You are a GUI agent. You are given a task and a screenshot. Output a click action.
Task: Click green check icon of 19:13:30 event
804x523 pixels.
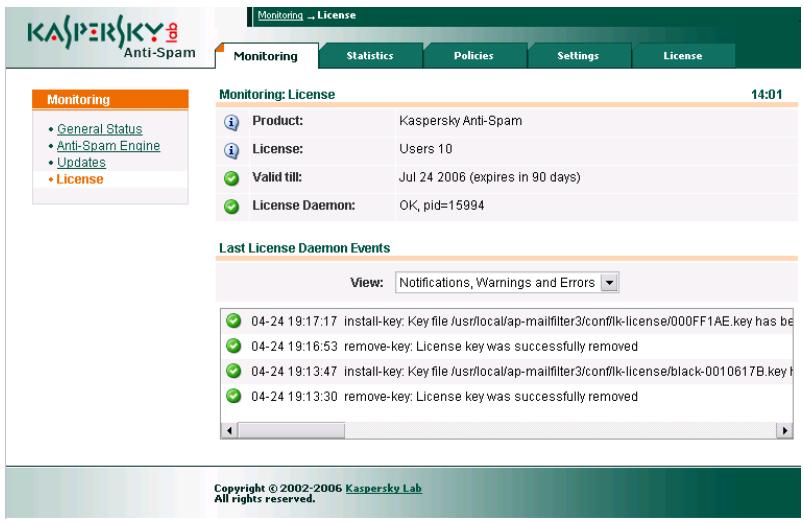pos(234,396)
